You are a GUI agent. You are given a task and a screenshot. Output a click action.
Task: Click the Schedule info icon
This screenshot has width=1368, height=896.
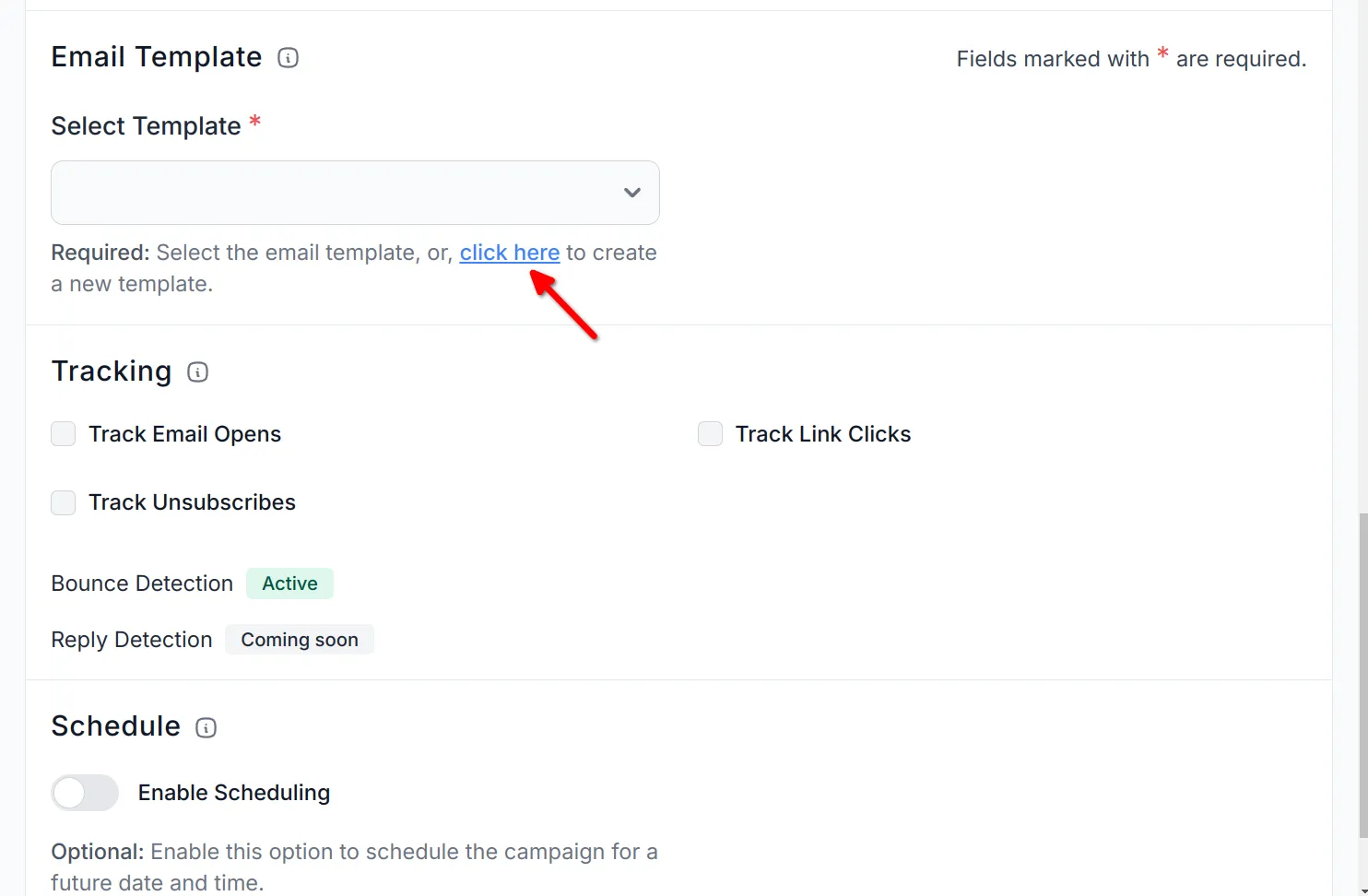pos(206,727)
